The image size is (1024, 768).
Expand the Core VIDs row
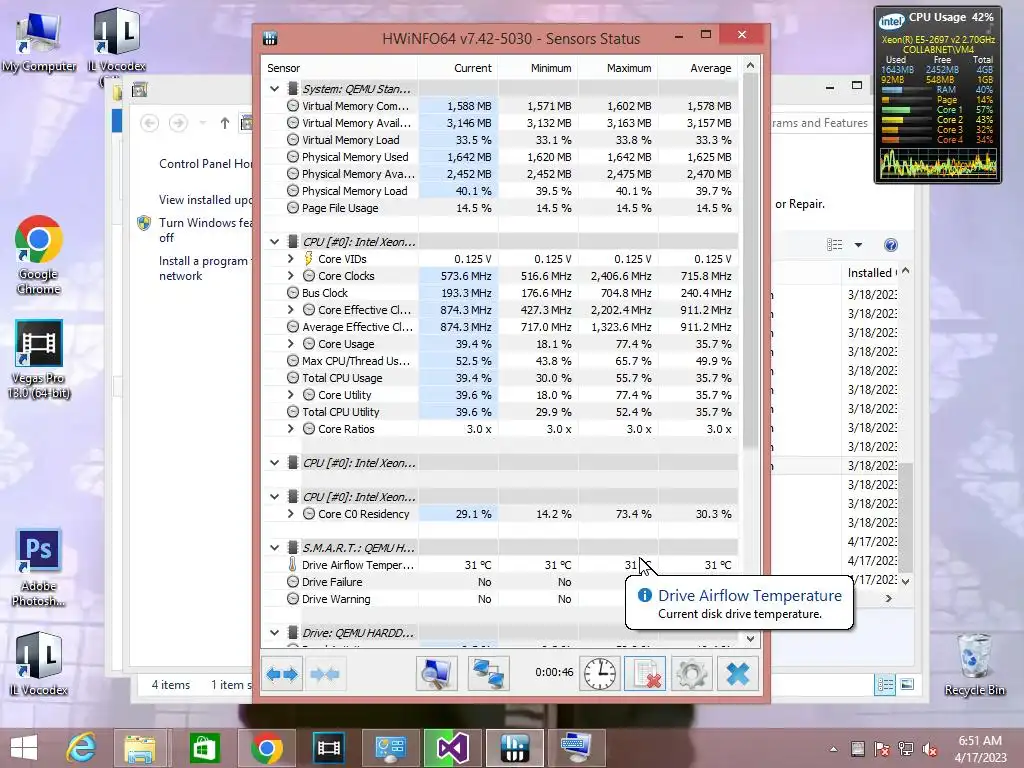coord(291,259)
